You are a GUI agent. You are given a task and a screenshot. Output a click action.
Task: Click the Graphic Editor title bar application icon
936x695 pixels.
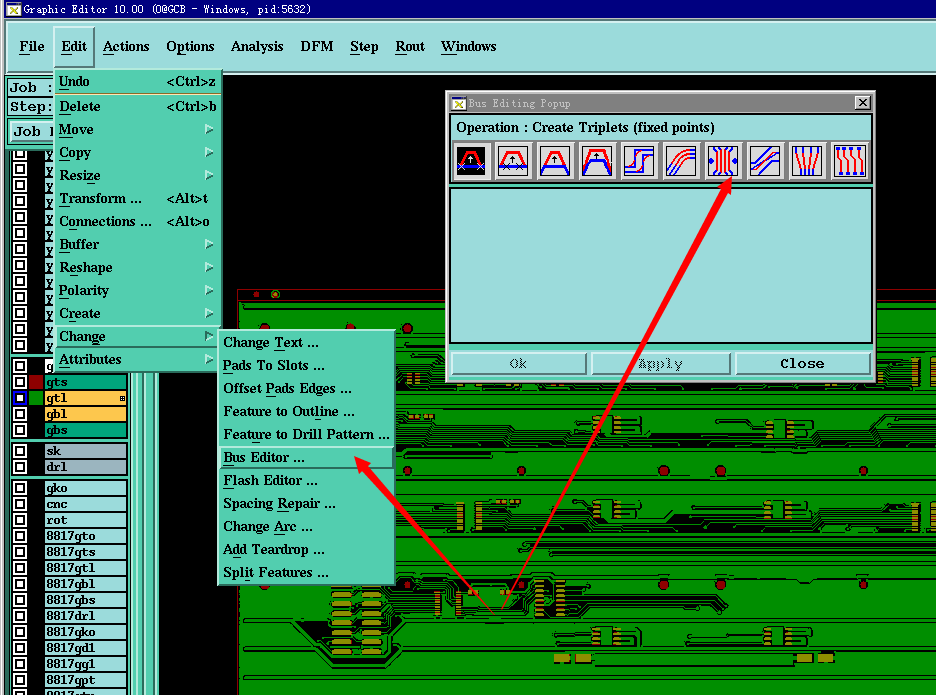click(x=14, y=9)
